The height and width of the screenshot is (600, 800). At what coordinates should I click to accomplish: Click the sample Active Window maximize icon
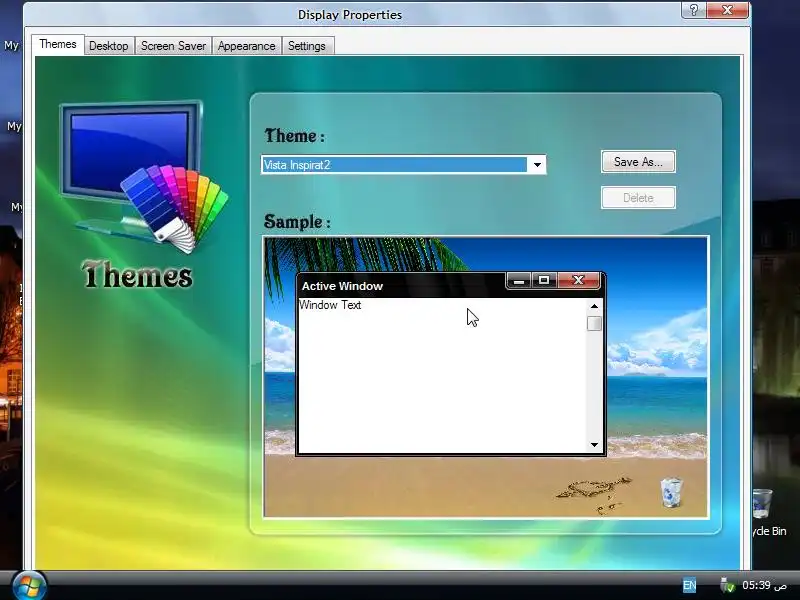pyautogui.click(x=544, y=280)
